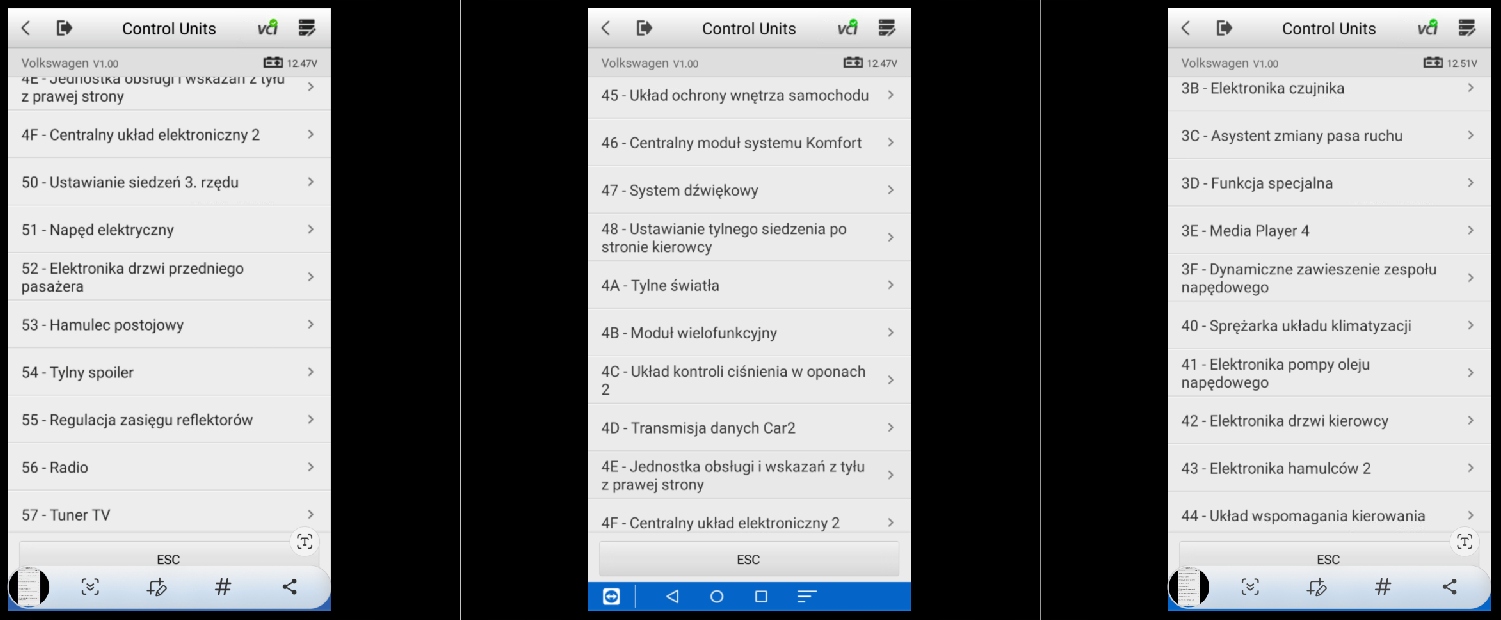
Task: Tap the text recognition icon in left screenshot
Action: coord(305,542)
